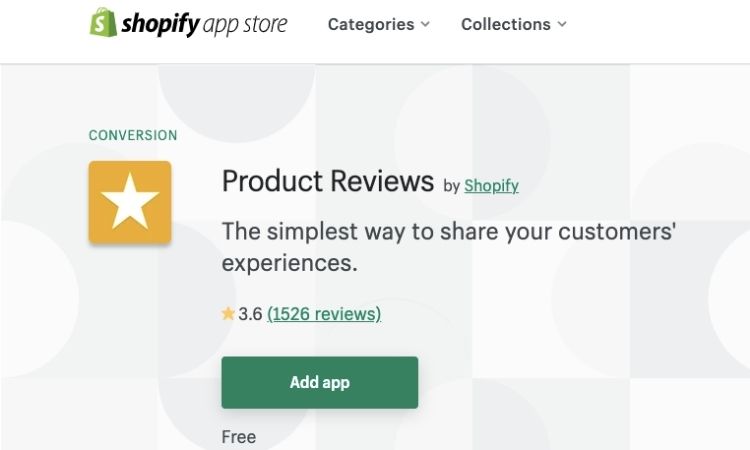Viewport: 750px width, 450px height.
Task: Open the Collections menu
Action: click(x=506, y=24)
